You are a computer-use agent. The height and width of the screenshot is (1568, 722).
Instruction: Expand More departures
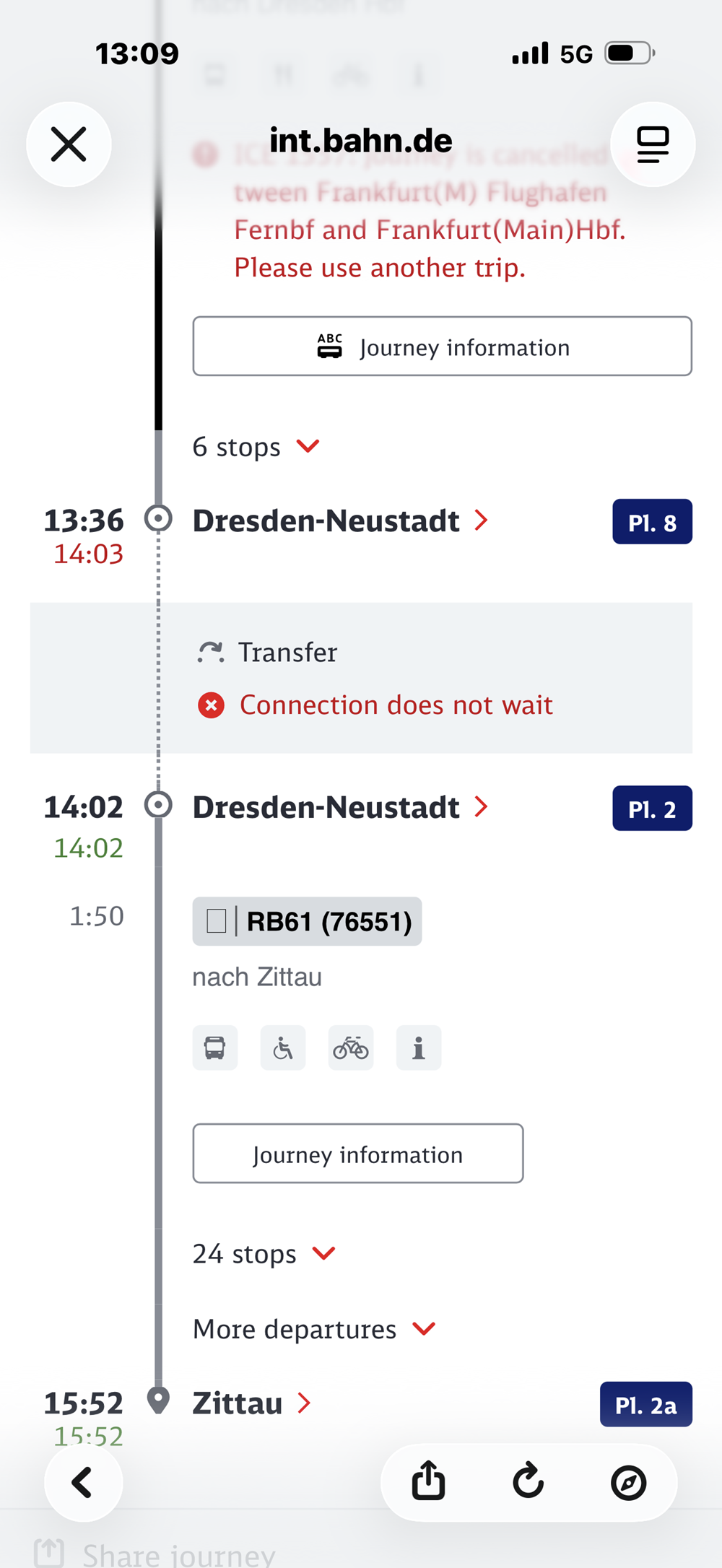(x=314, y=1329)
